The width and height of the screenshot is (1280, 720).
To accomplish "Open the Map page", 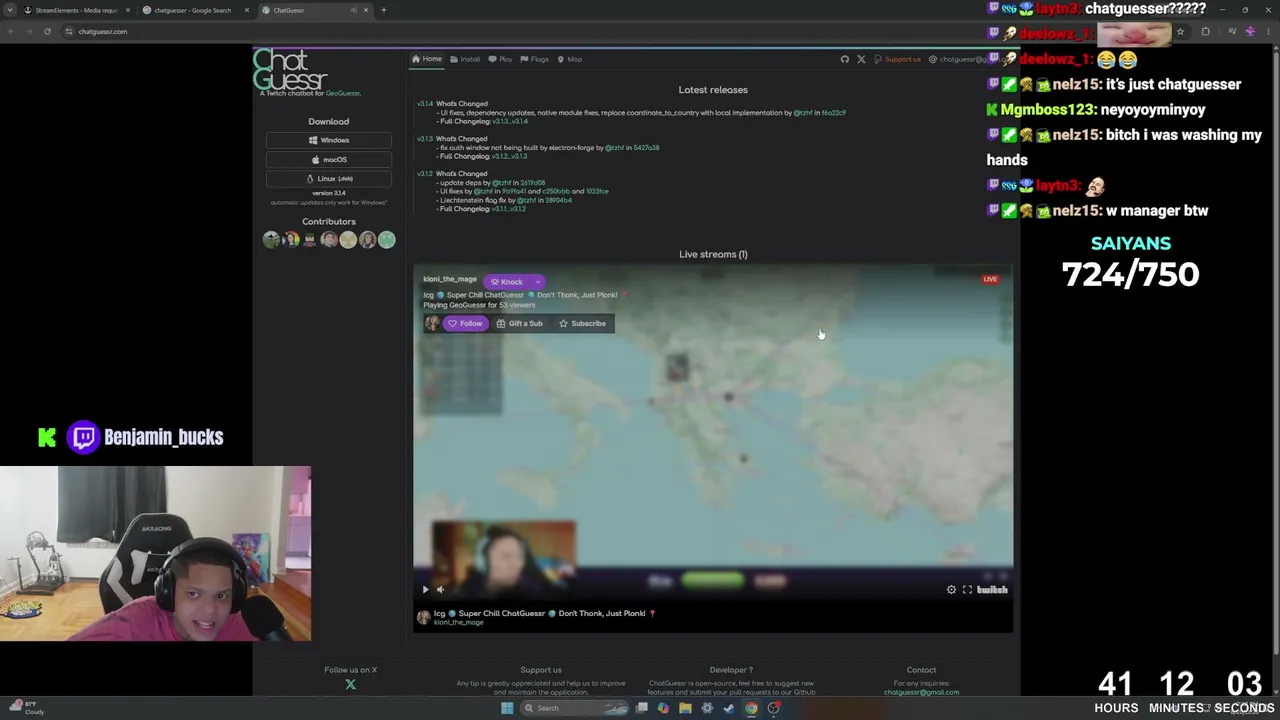I will pyautogui.click(x=569, y=59).
